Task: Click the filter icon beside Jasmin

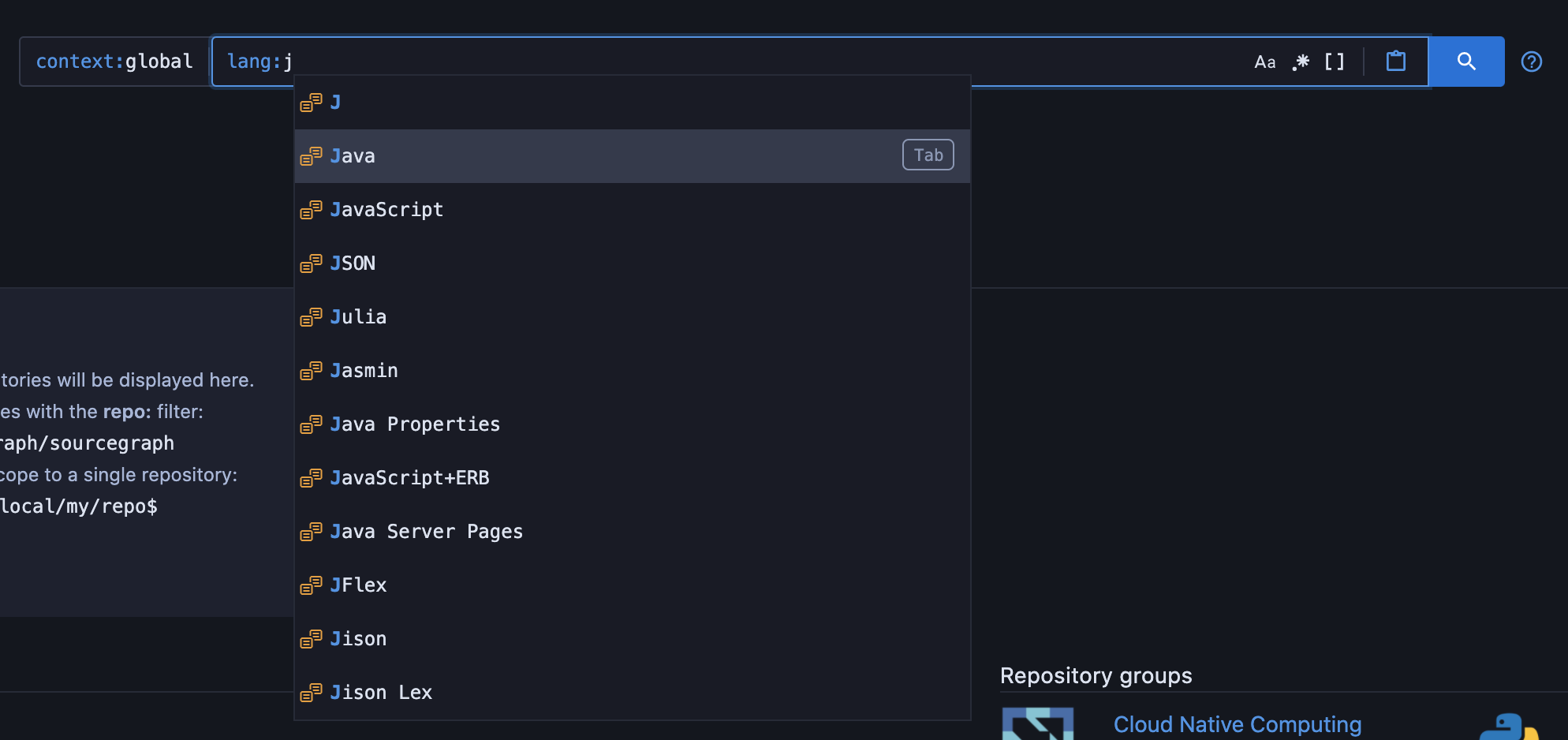Action: 311,371
